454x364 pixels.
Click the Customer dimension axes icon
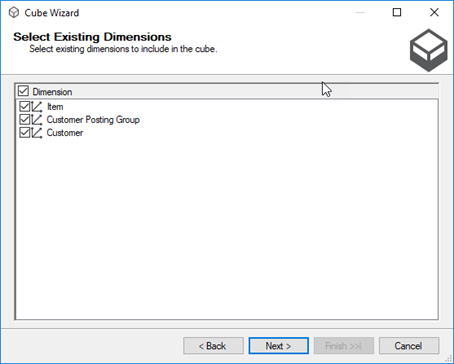[37, 133]
